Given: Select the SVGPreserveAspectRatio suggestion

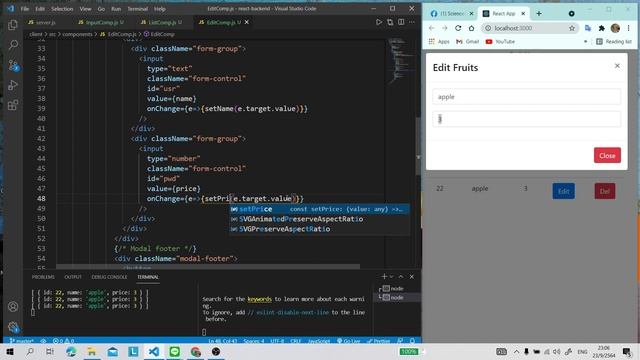Looking at the screenshot, I should point(320,229).
